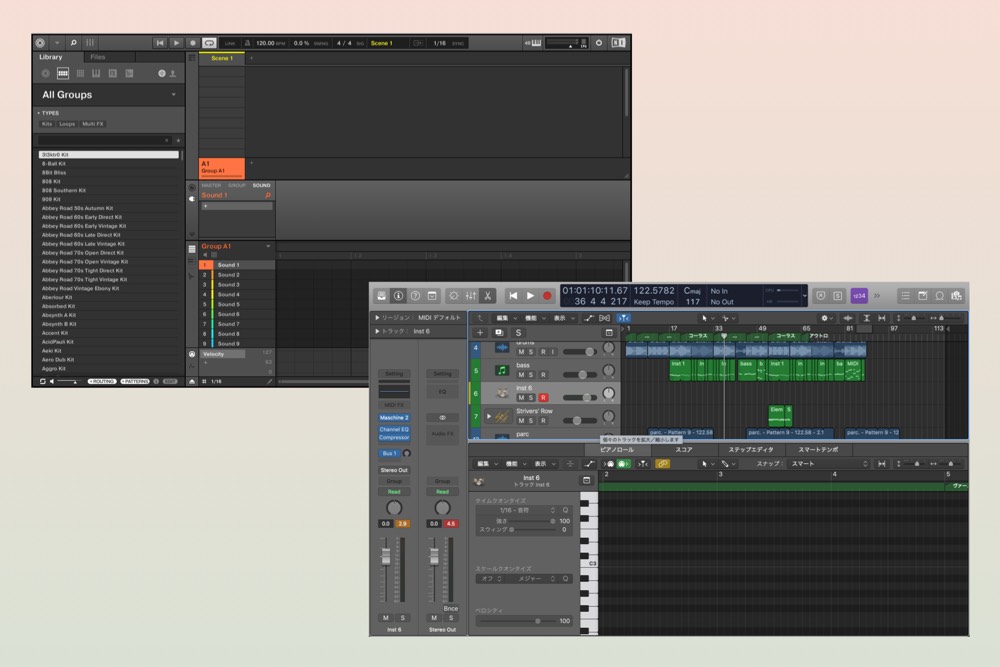Expand the トラック Inst 6 disclosure triangle
The width and height of the screenshot is (1000, 667).
pyautogui.click(x=378, y=332)
